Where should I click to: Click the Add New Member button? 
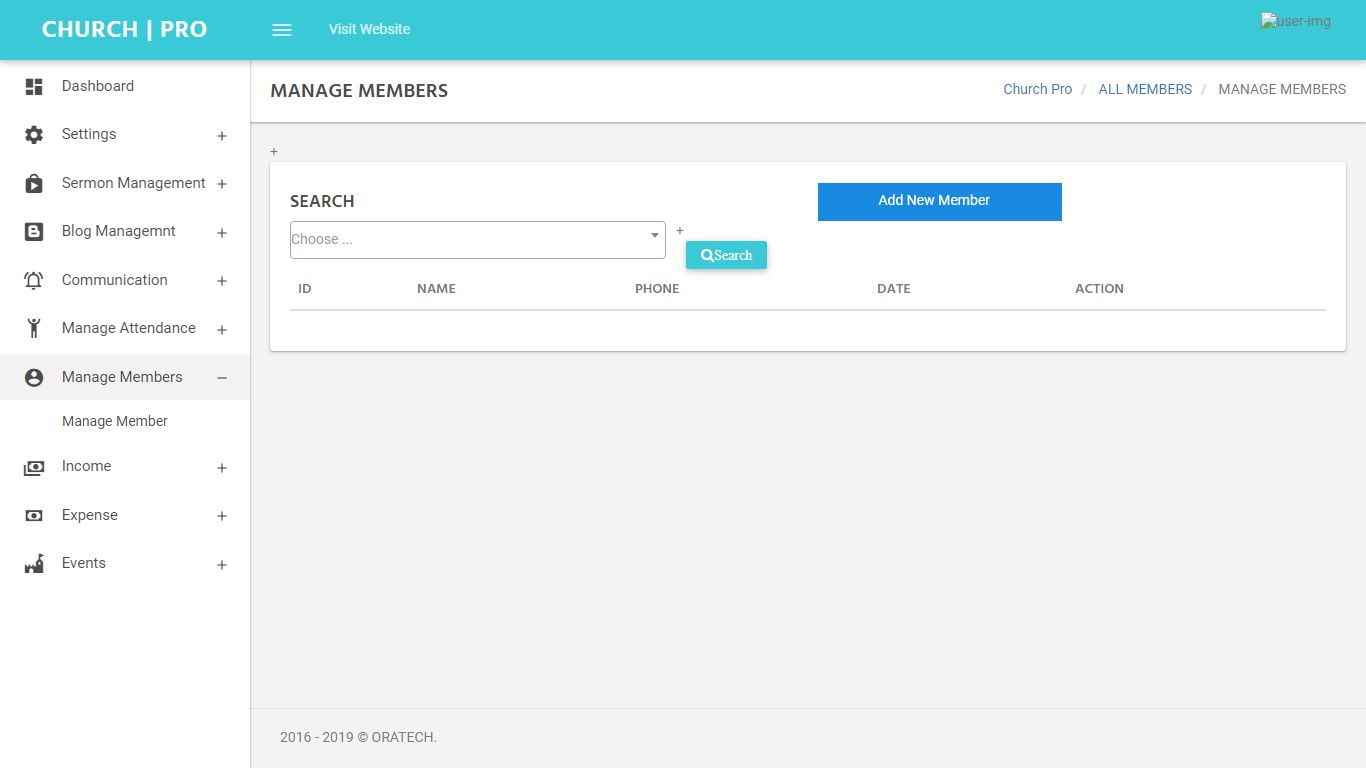click(940, 201)
